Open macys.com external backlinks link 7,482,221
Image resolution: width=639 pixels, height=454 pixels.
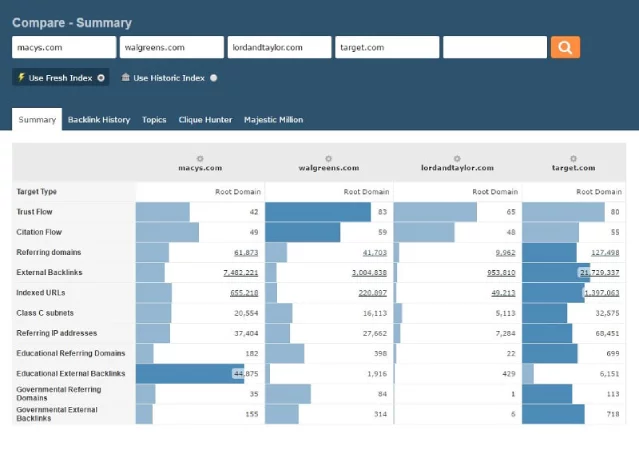pos(241,273)
